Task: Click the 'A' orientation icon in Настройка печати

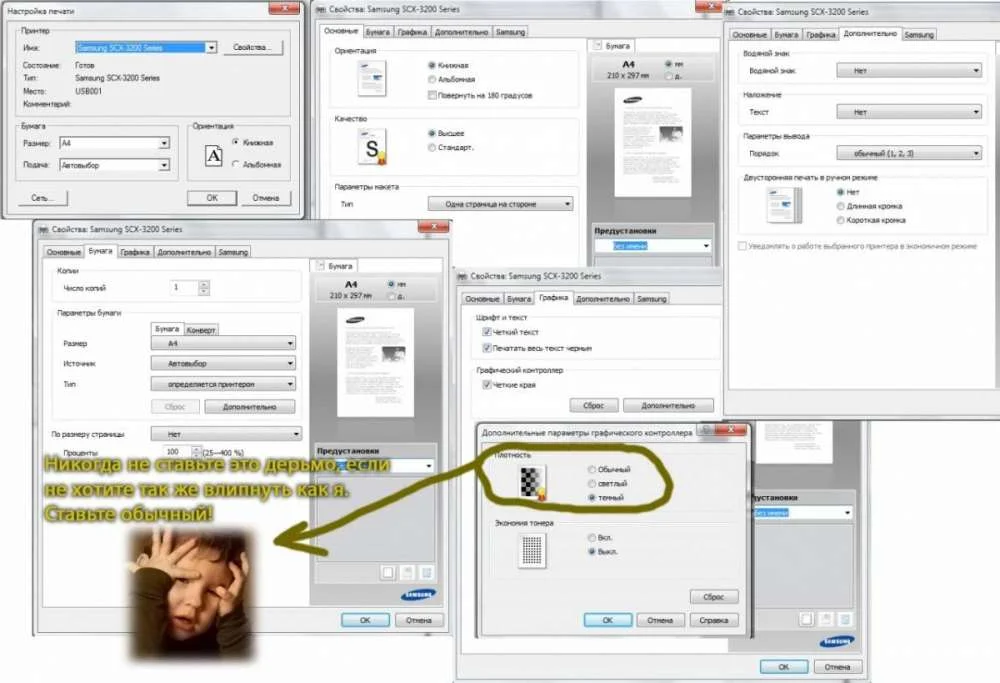Action: [x=214, y=156]
